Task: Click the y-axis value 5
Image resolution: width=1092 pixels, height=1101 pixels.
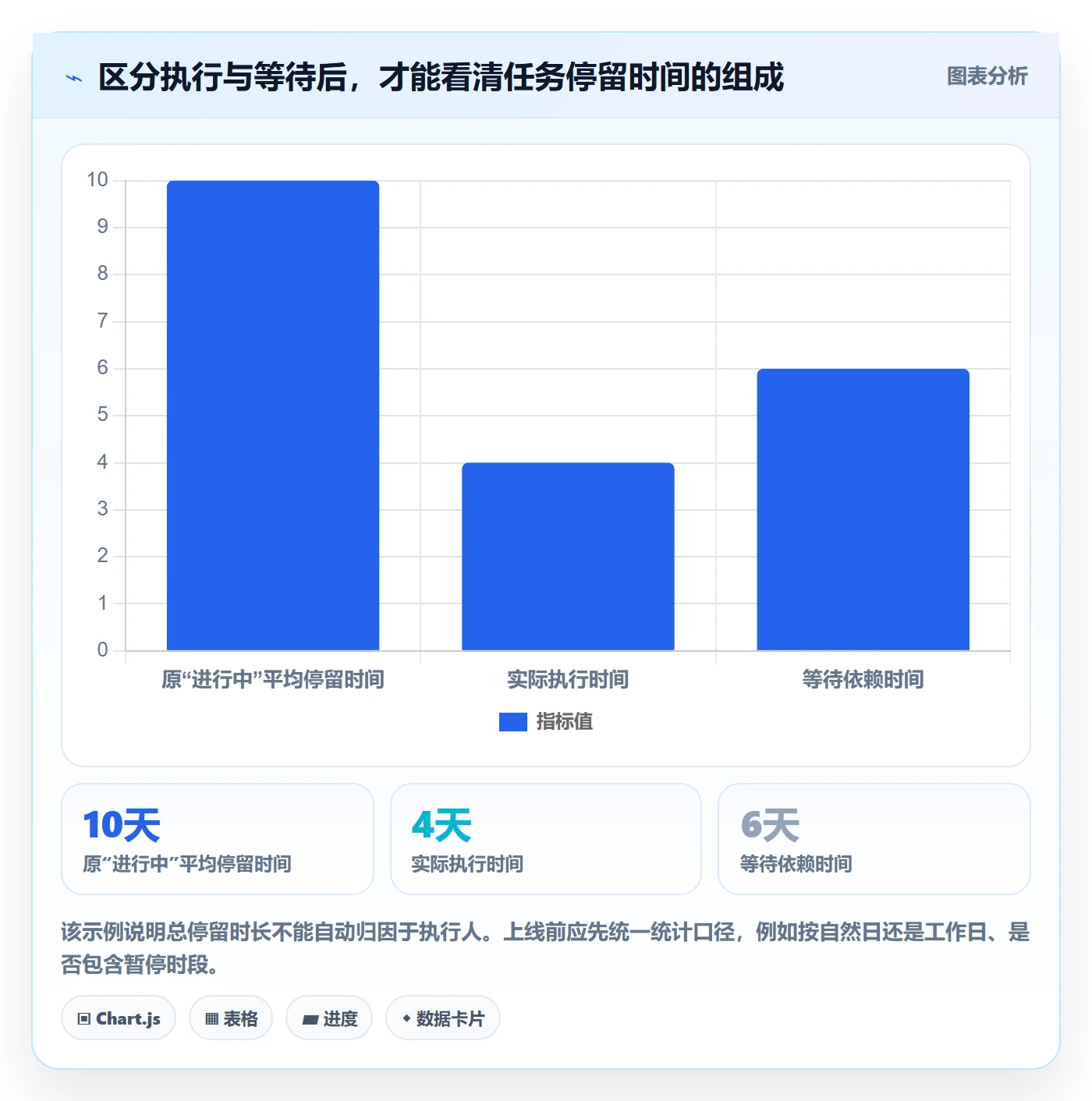Action: point(102,415)
